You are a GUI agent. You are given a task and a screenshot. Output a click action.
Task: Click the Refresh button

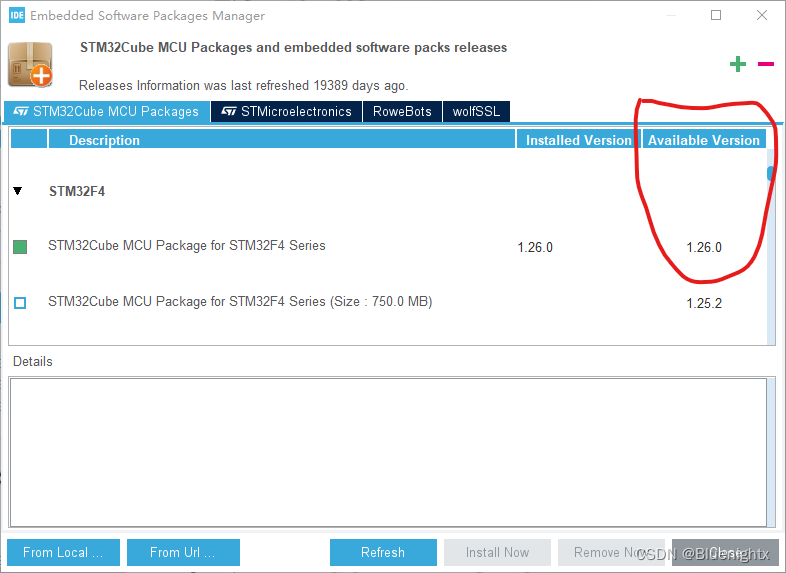[x=383, y=552]
